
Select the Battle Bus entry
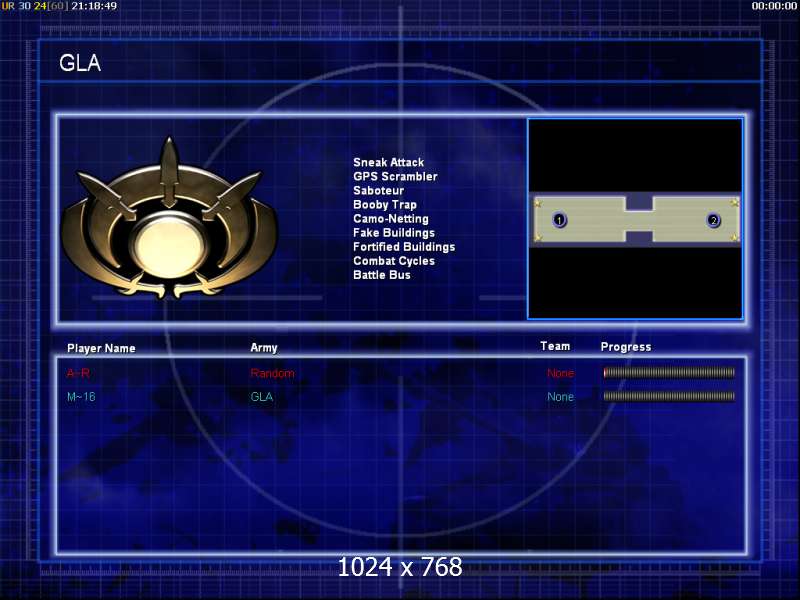382,275
